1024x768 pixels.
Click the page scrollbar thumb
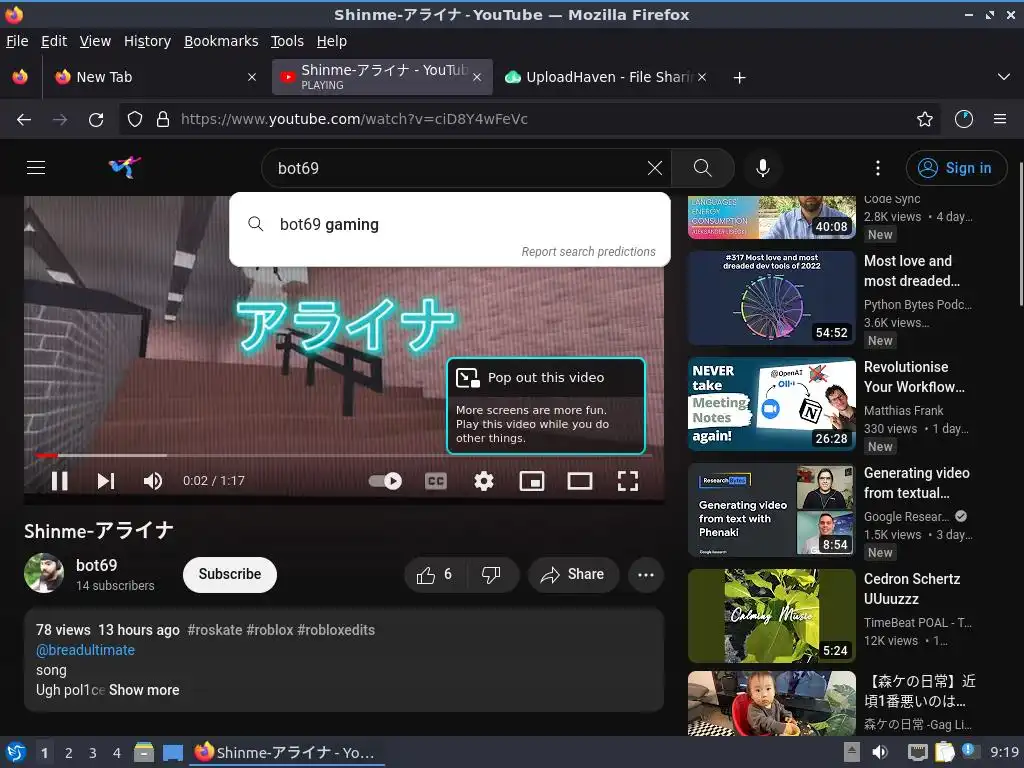[x=1019, y=234]
